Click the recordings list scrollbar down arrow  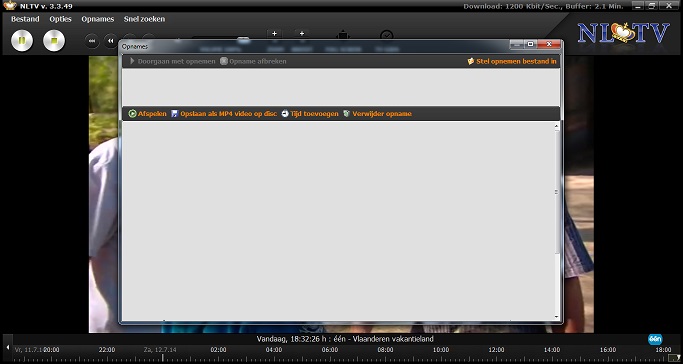tap(557, 317)
